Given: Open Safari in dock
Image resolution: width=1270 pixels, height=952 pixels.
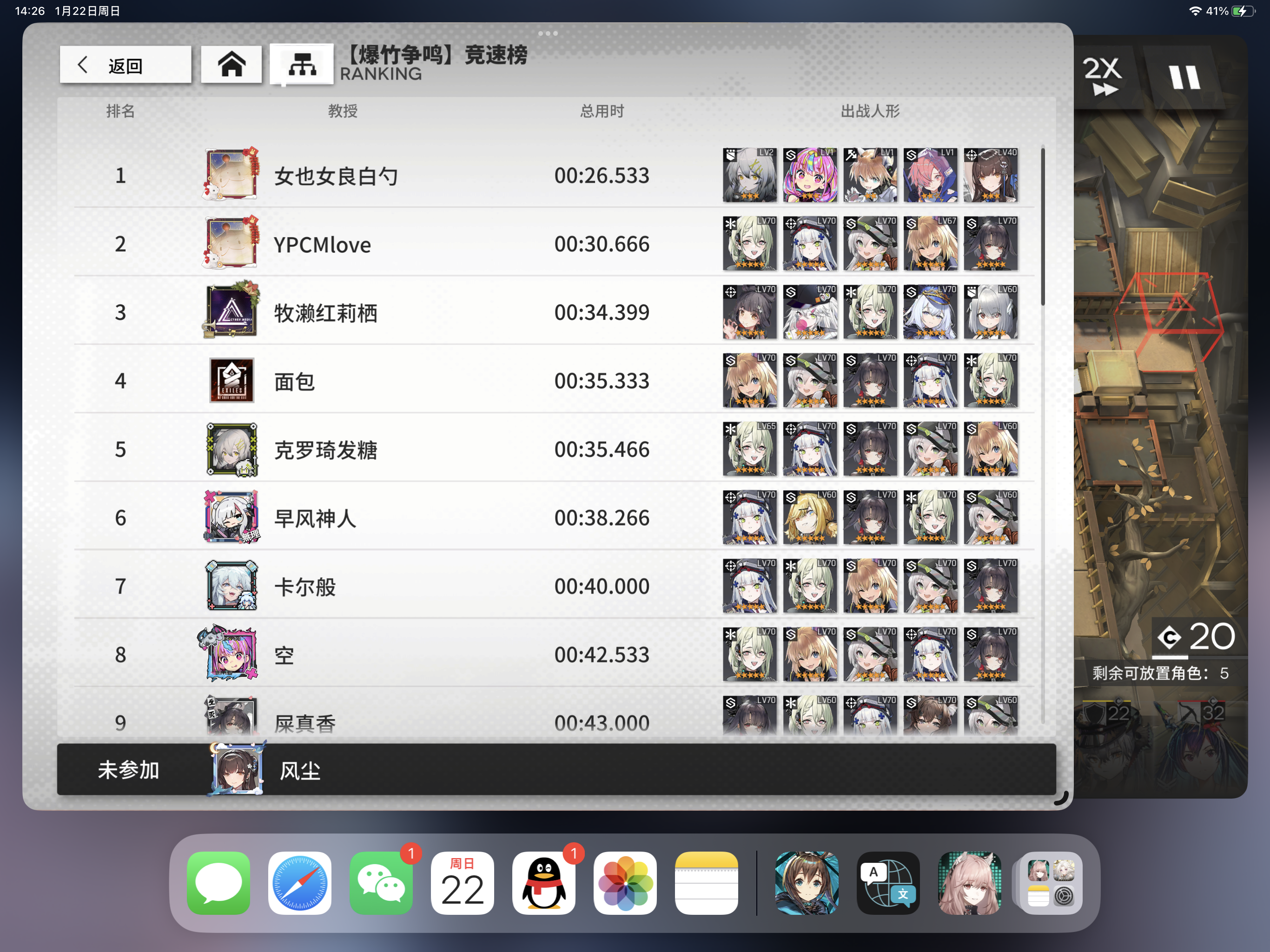Looking at the screenshot, I should click(300, 883).
